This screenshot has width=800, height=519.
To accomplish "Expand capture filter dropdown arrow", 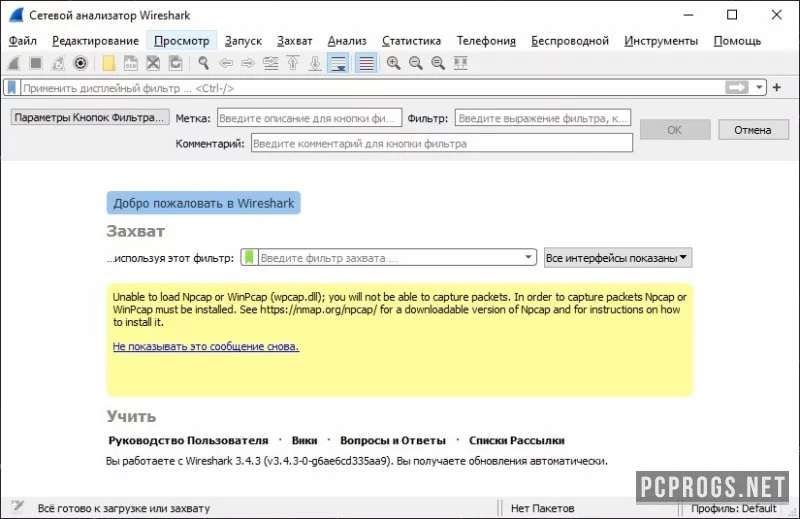I will tap(529, 257).
